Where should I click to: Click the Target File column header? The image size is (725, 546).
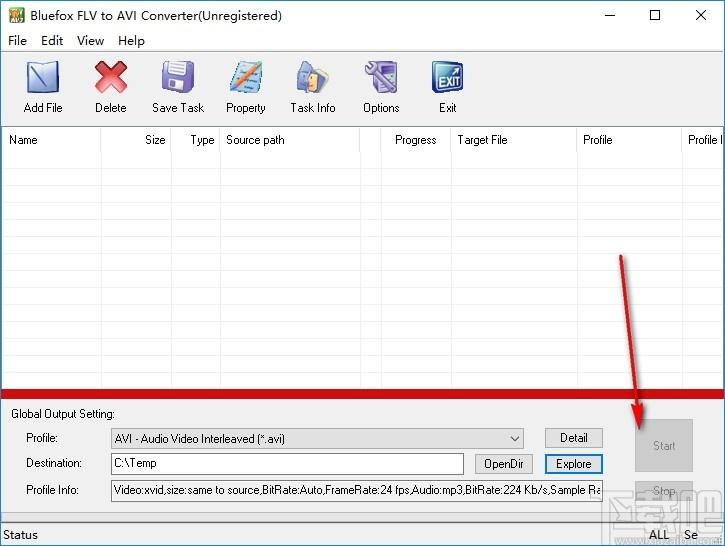tap(514, 140)
